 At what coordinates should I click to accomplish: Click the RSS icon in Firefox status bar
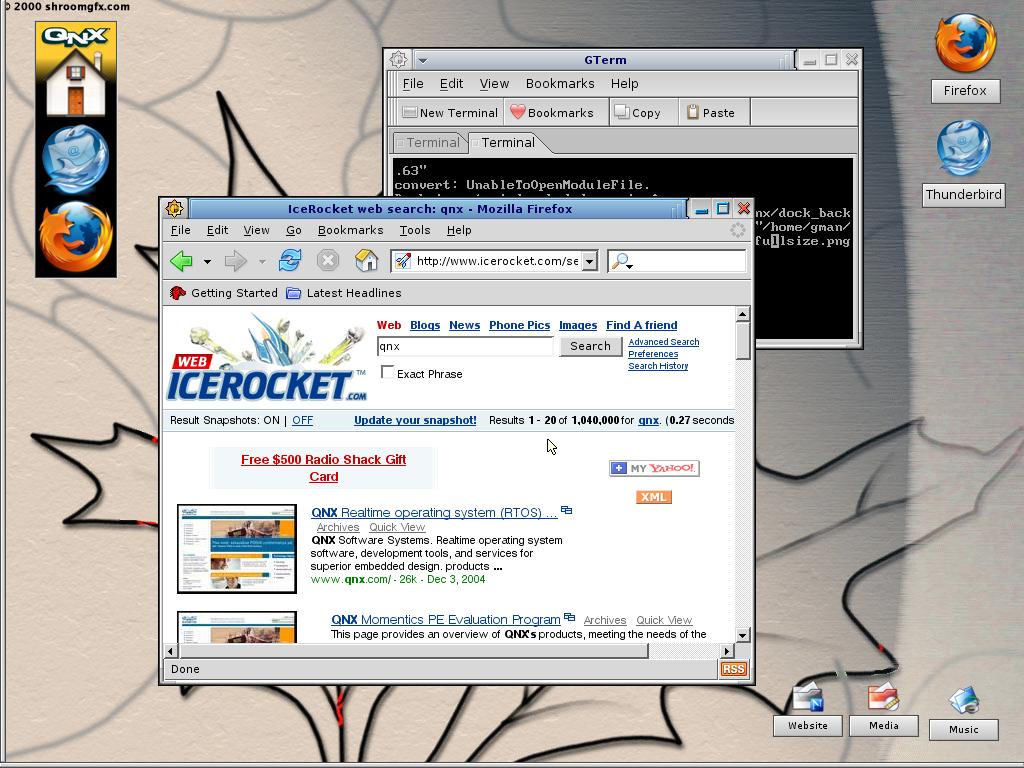pyautogui.click(x=733, y=669)
